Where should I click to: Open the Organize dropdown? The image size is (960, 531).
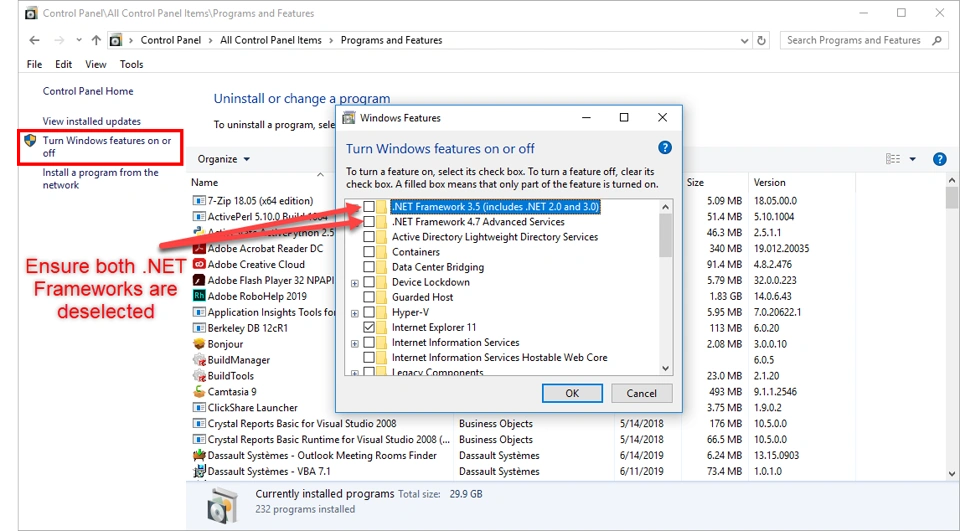pos(223,159)
